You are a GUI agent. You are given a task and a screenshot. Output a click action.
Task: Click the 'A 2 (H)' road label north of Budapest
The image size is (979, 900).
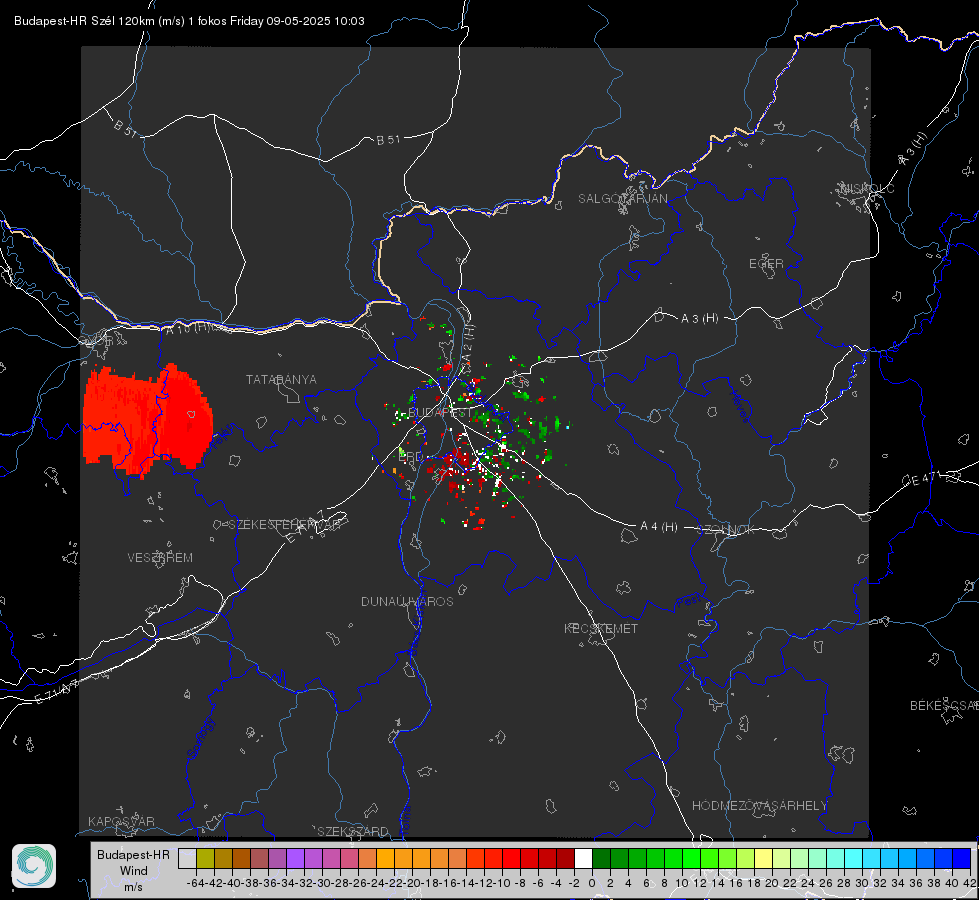pyautogui.click(x=468, y=343)
